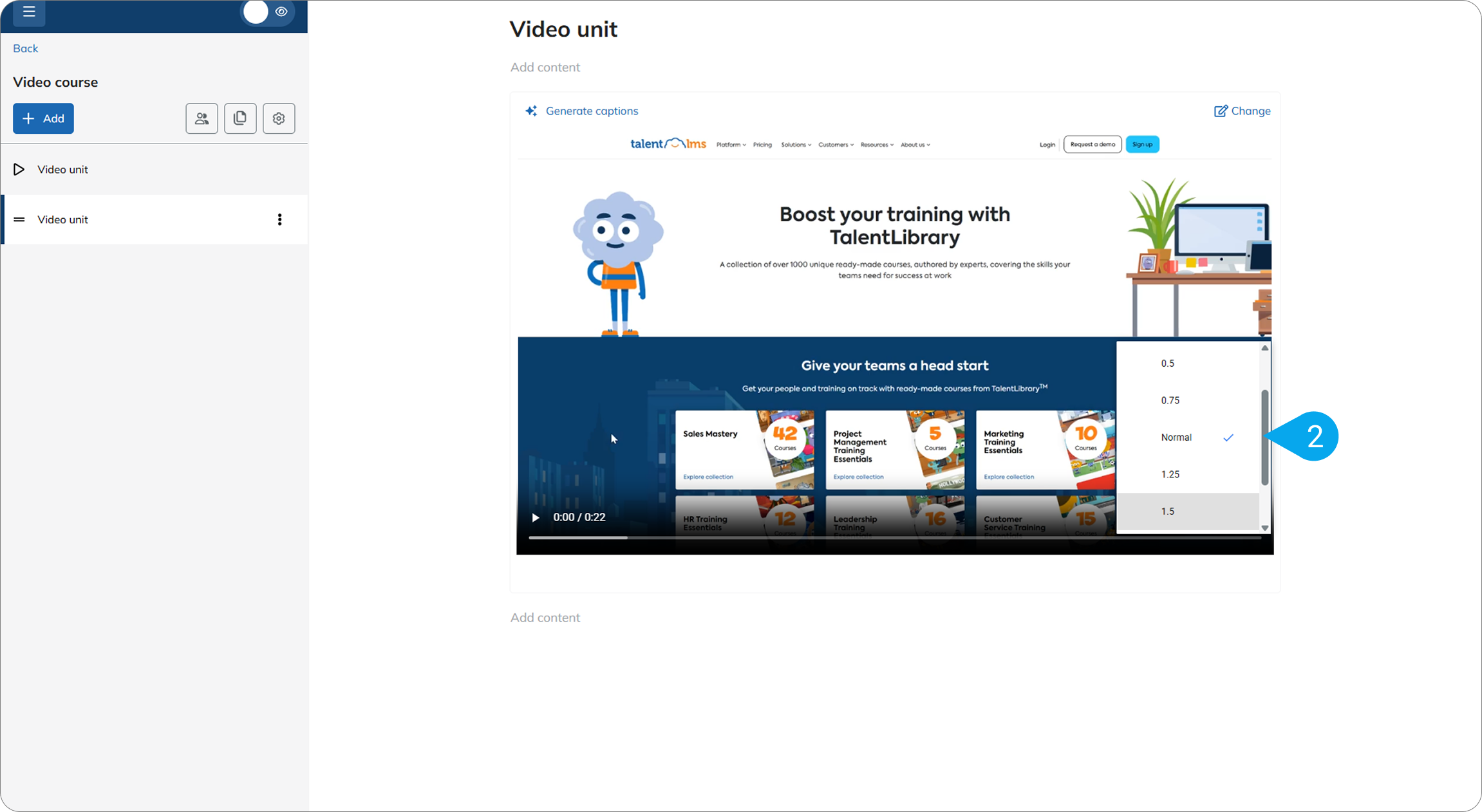Click Explore collection under Sales Mastery

point(708,477)
